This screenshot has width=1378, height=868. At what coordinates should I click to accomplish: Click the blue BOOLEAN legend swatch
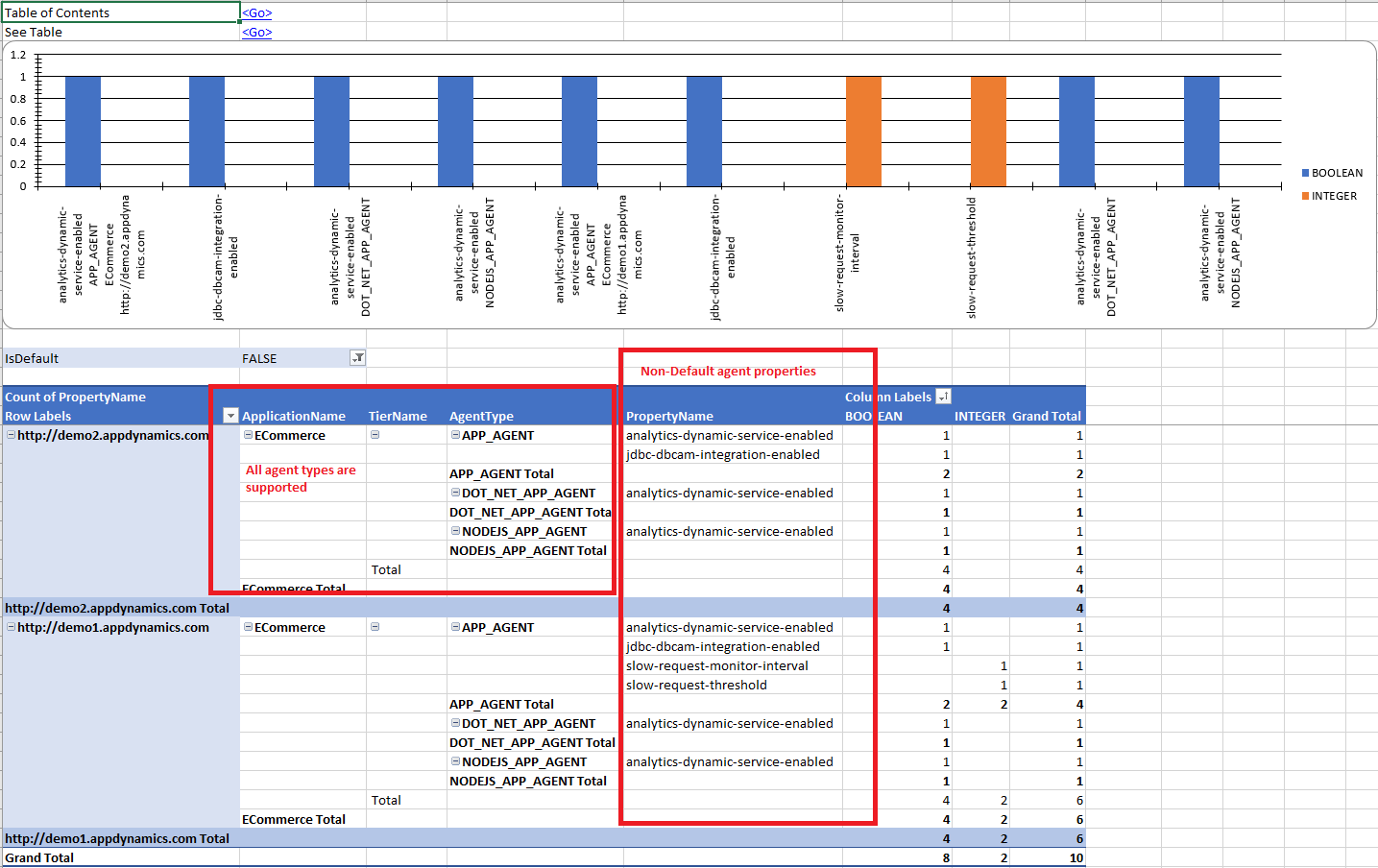[1306, 173]
